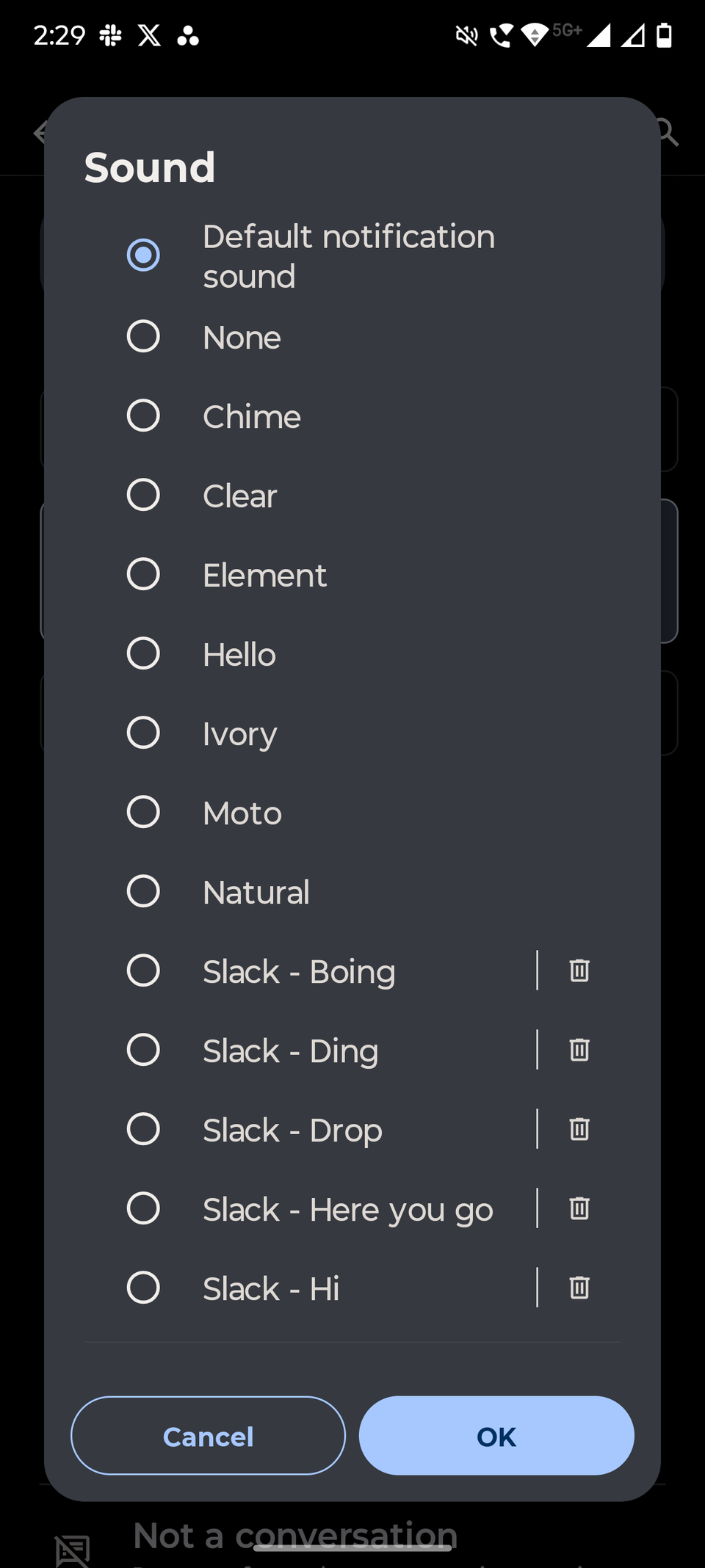Viewport: 705px width, 1568px height.
Task: Select Default notification sound radio button
Action: pos(143,255)
